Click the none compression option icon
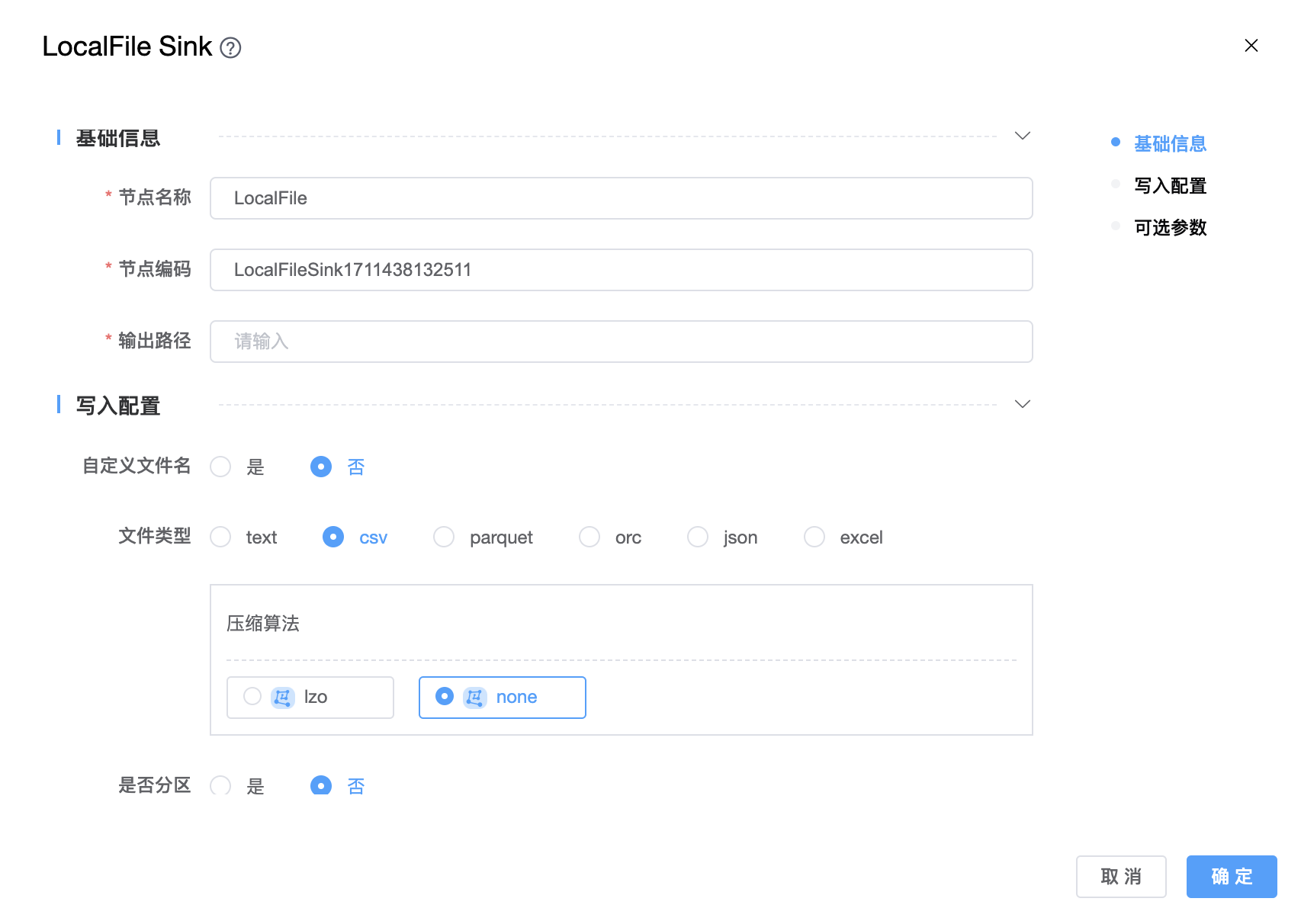The height and width of the screenshot is (924, 1301). tap(475, 698)
